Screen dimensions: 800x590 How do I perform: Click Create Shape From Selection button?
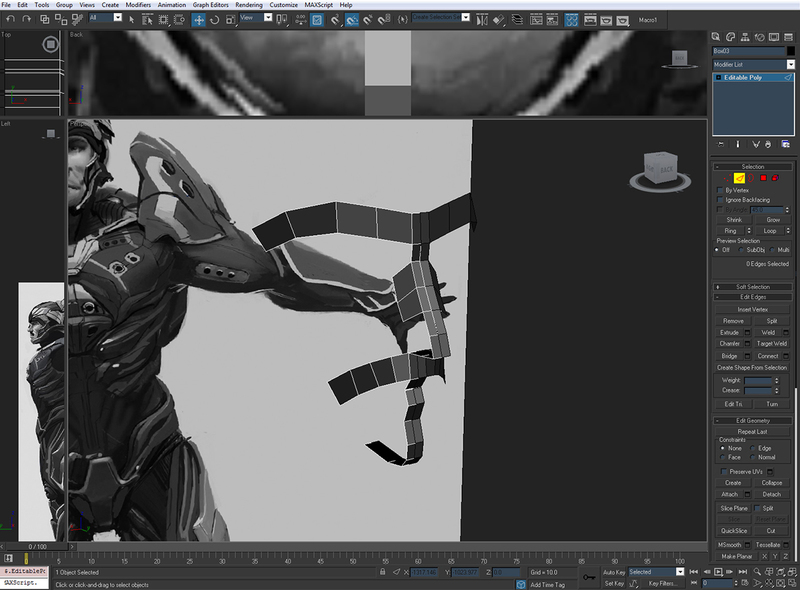[752, 367]
